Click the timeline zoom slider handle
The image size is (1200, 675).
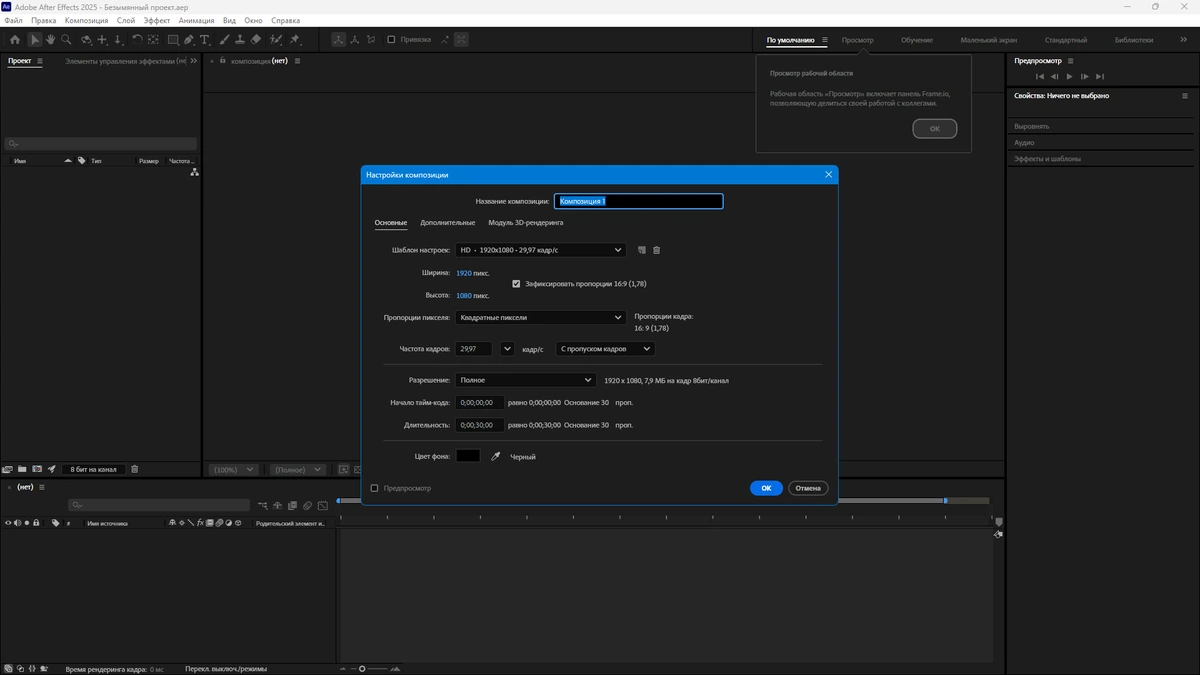(362, 668)
